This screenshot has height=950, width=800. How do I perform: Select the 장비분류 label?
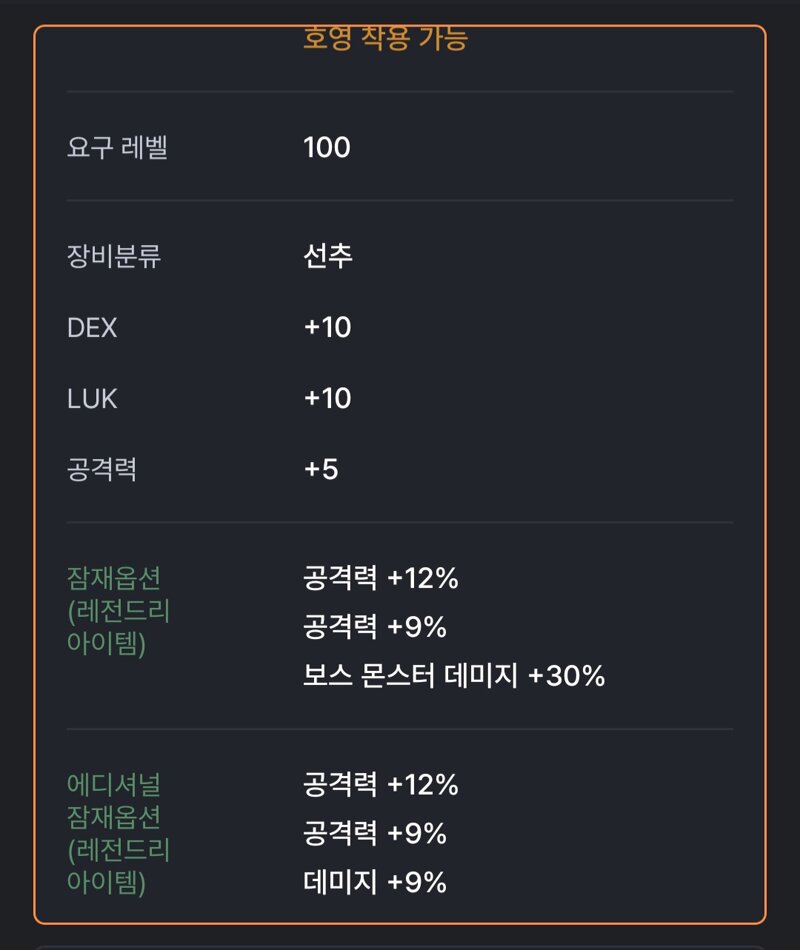coord(114,256)
